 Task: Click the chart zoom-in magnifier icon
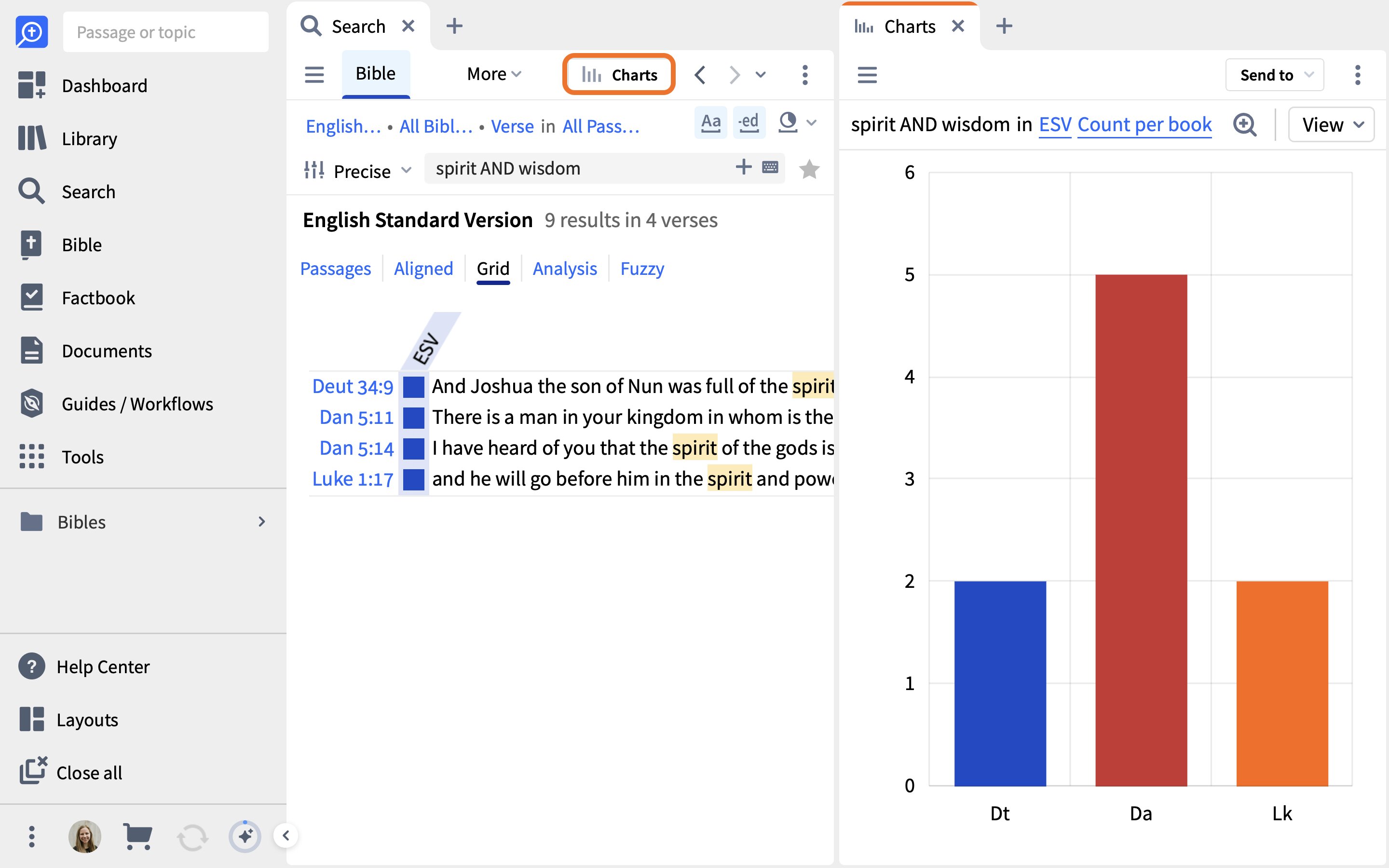[x=1244, y=124]
